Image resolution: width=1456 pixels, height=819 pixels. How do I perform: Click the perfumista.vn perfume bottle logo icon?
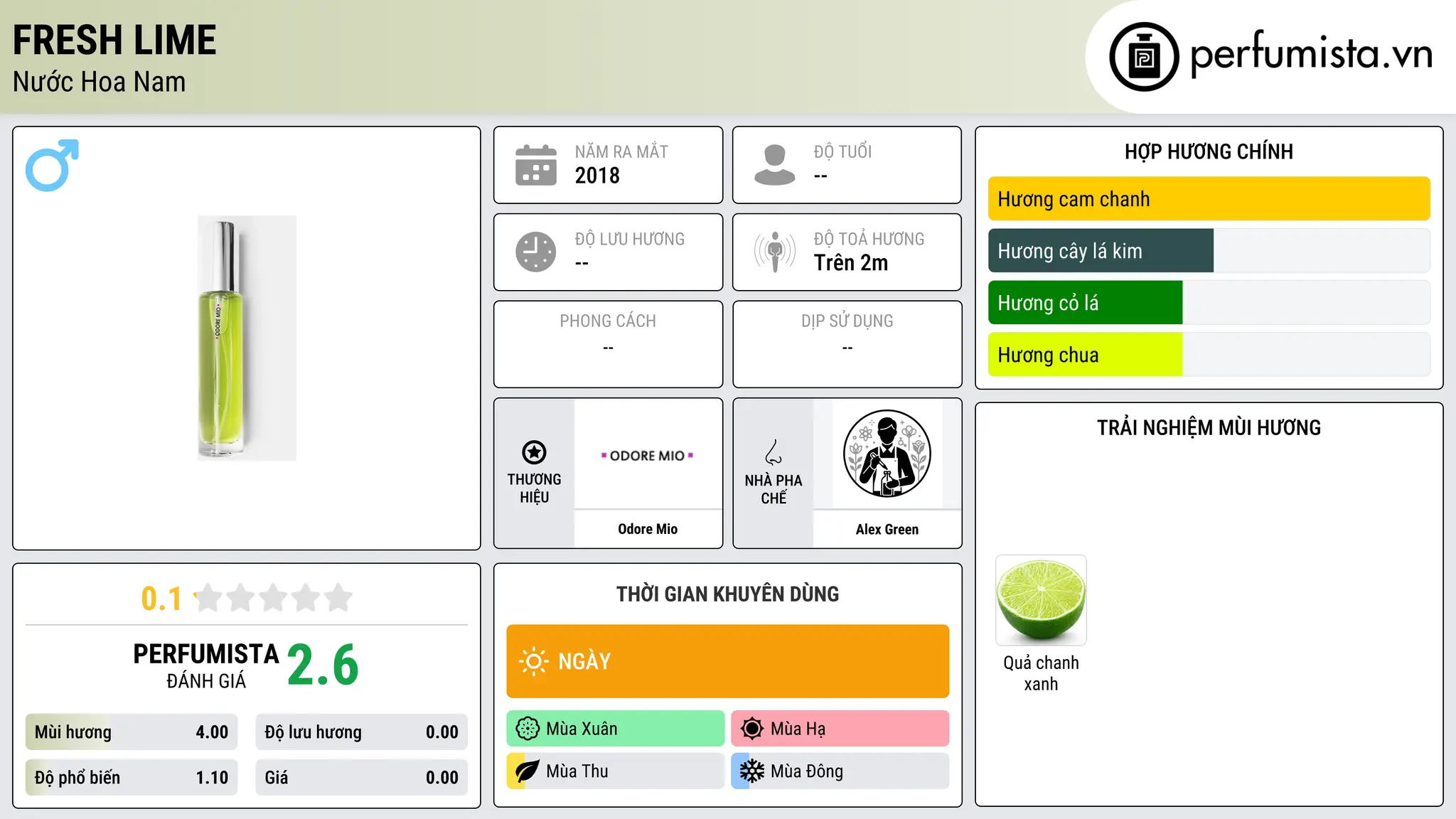pyautogui.click(x=1144, y=57)
